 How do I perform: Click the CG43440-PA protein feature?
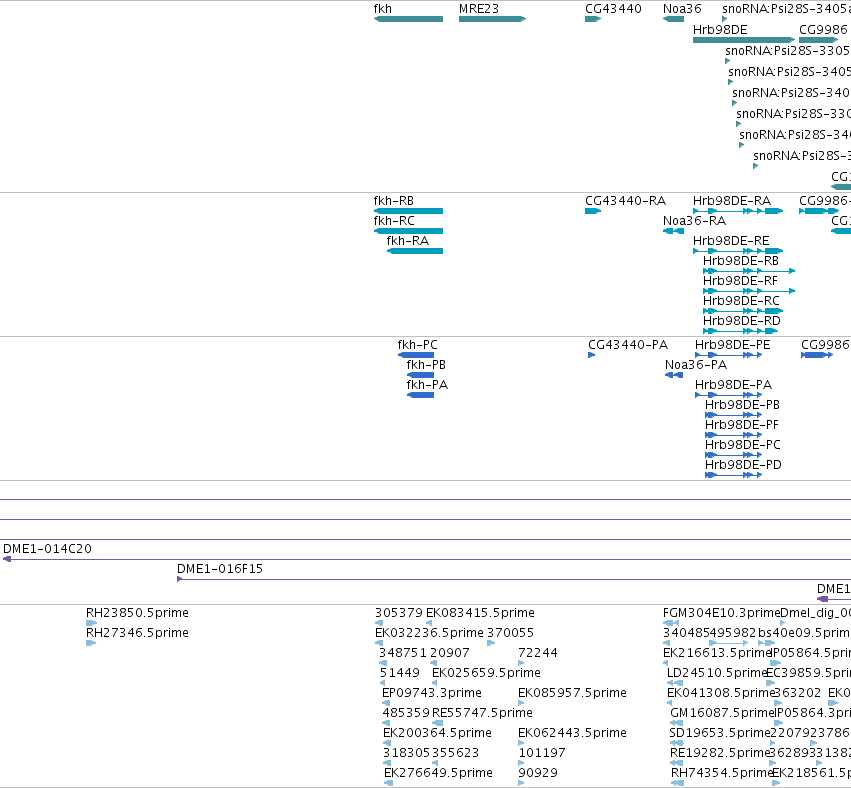592,355
